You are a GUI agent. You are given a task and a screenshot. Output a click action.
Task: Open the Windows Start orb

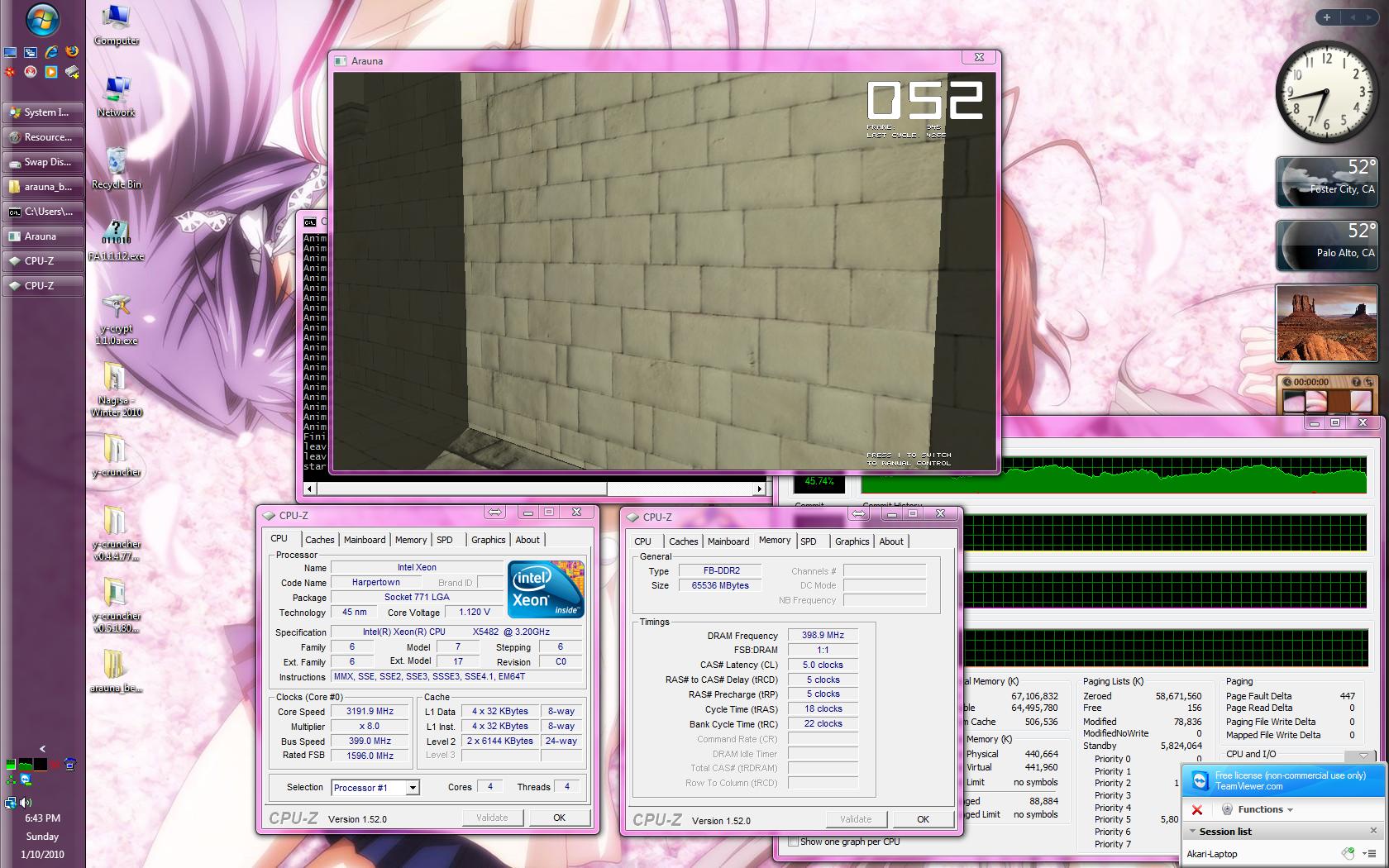coord(41,20)
